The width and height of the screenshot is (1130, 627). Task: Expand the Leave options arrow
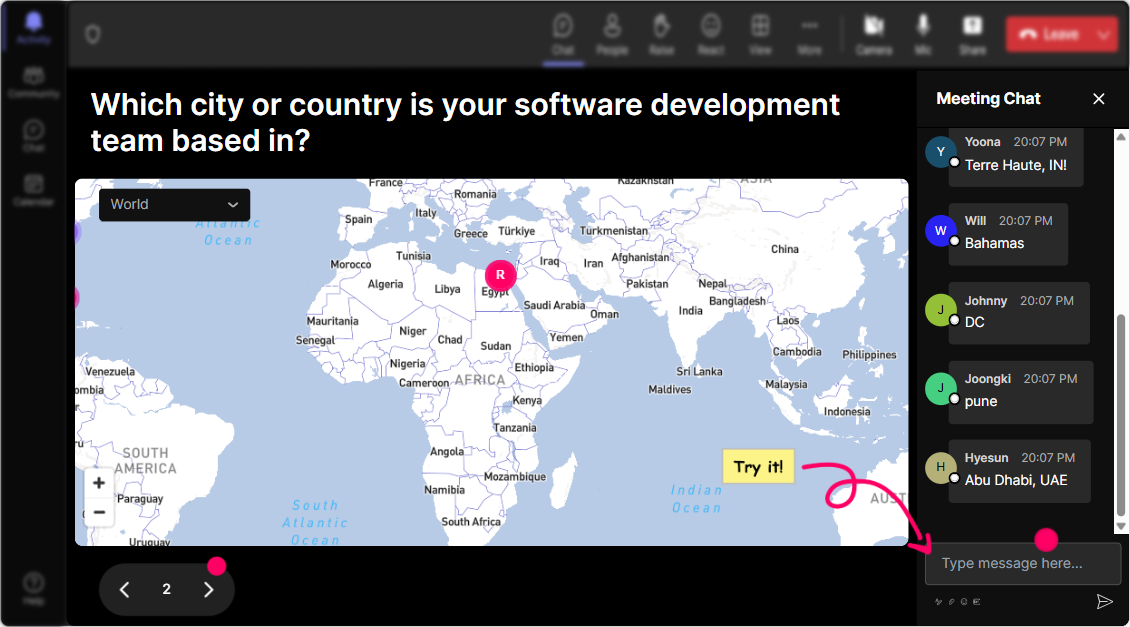(x=1104, y=34)
